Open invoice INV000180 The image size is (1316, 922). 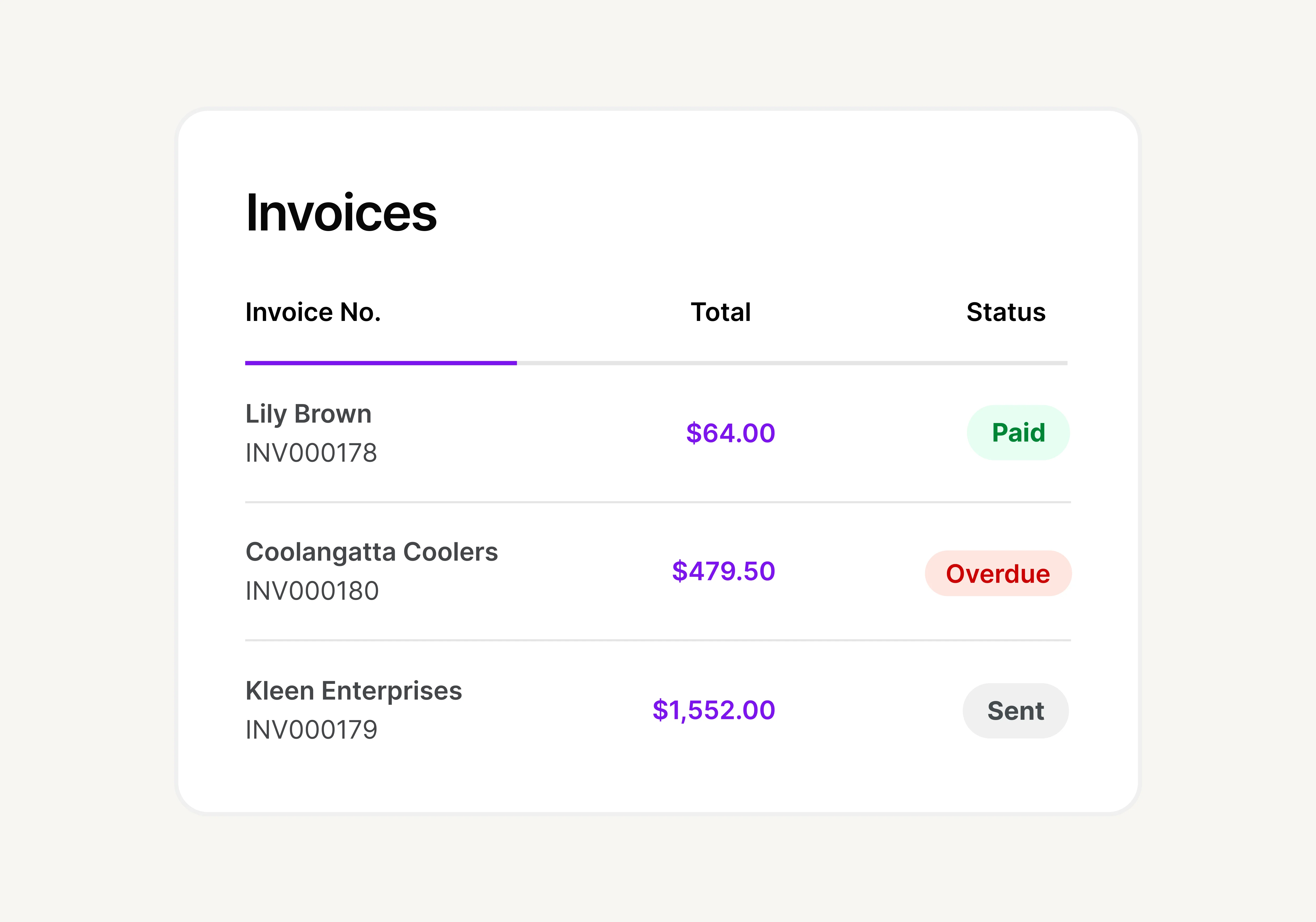pyautogui.click(x=312, y=590)
